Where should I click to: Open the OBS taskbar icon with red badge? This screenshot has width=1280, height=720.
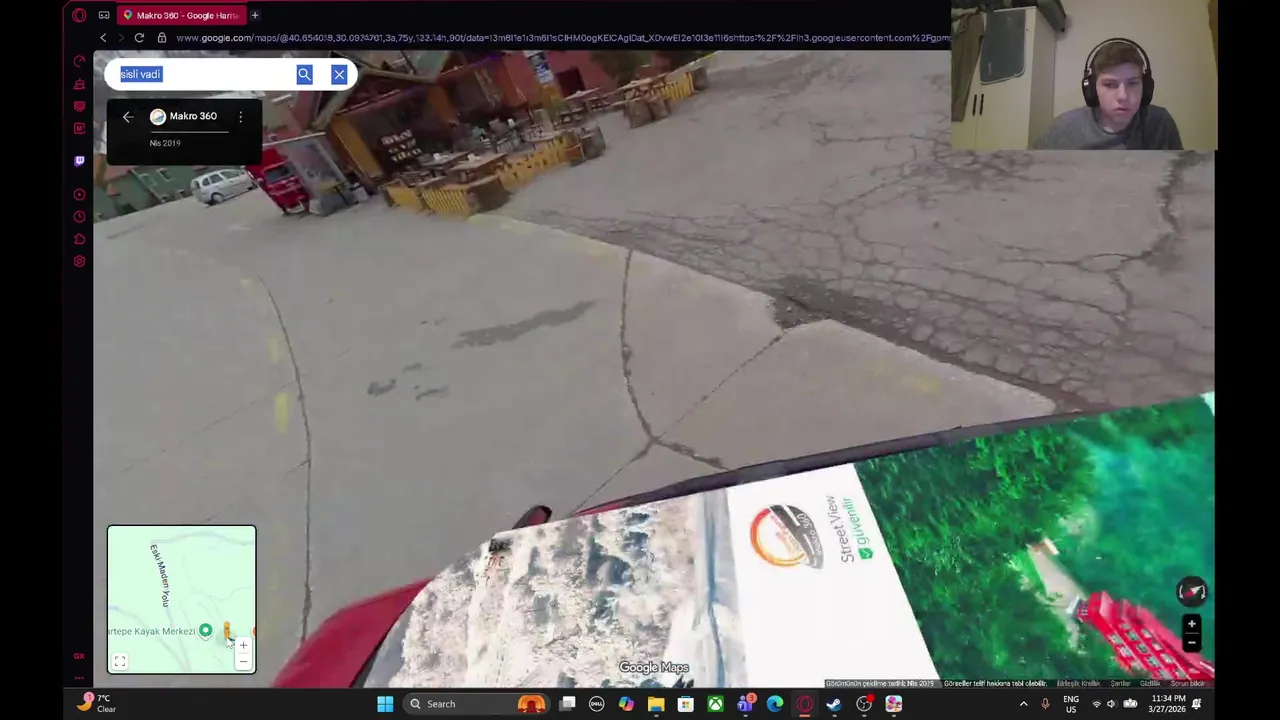[864, 704]
